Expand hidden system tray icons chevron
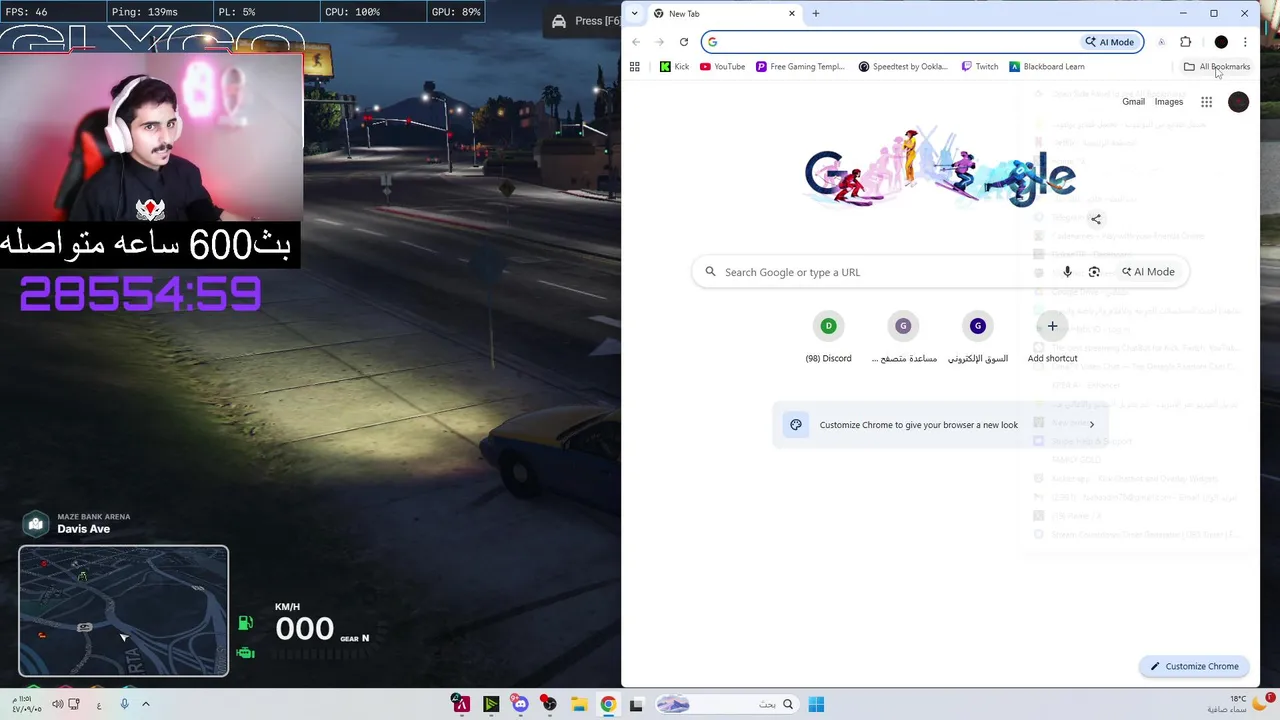Image resolution: width=1280 pixels, height=720 pixels. pos(145,704)
